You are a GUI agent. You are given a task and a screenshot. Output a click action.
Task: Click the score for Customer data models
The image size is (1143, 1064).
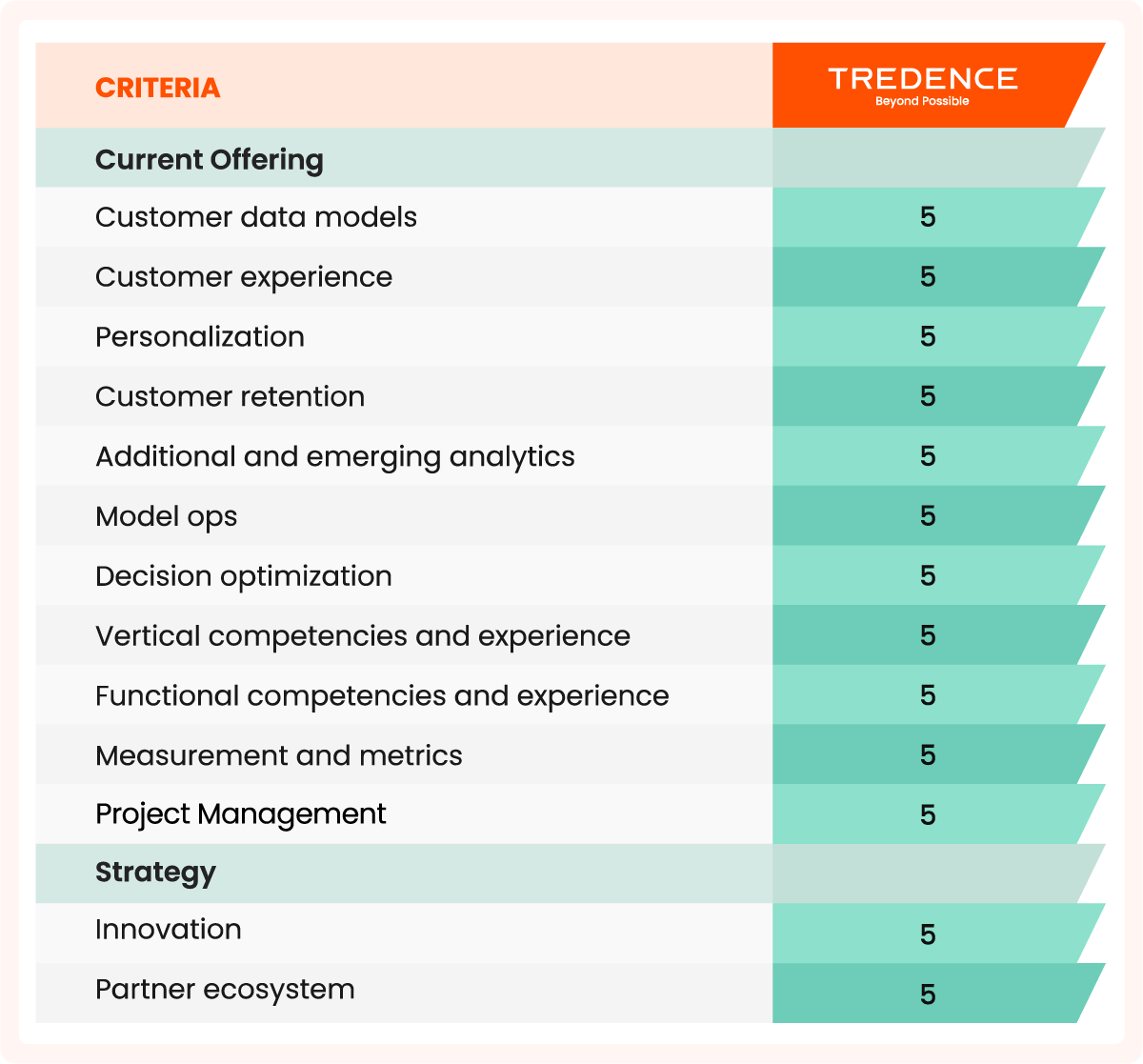click(928, 217)
